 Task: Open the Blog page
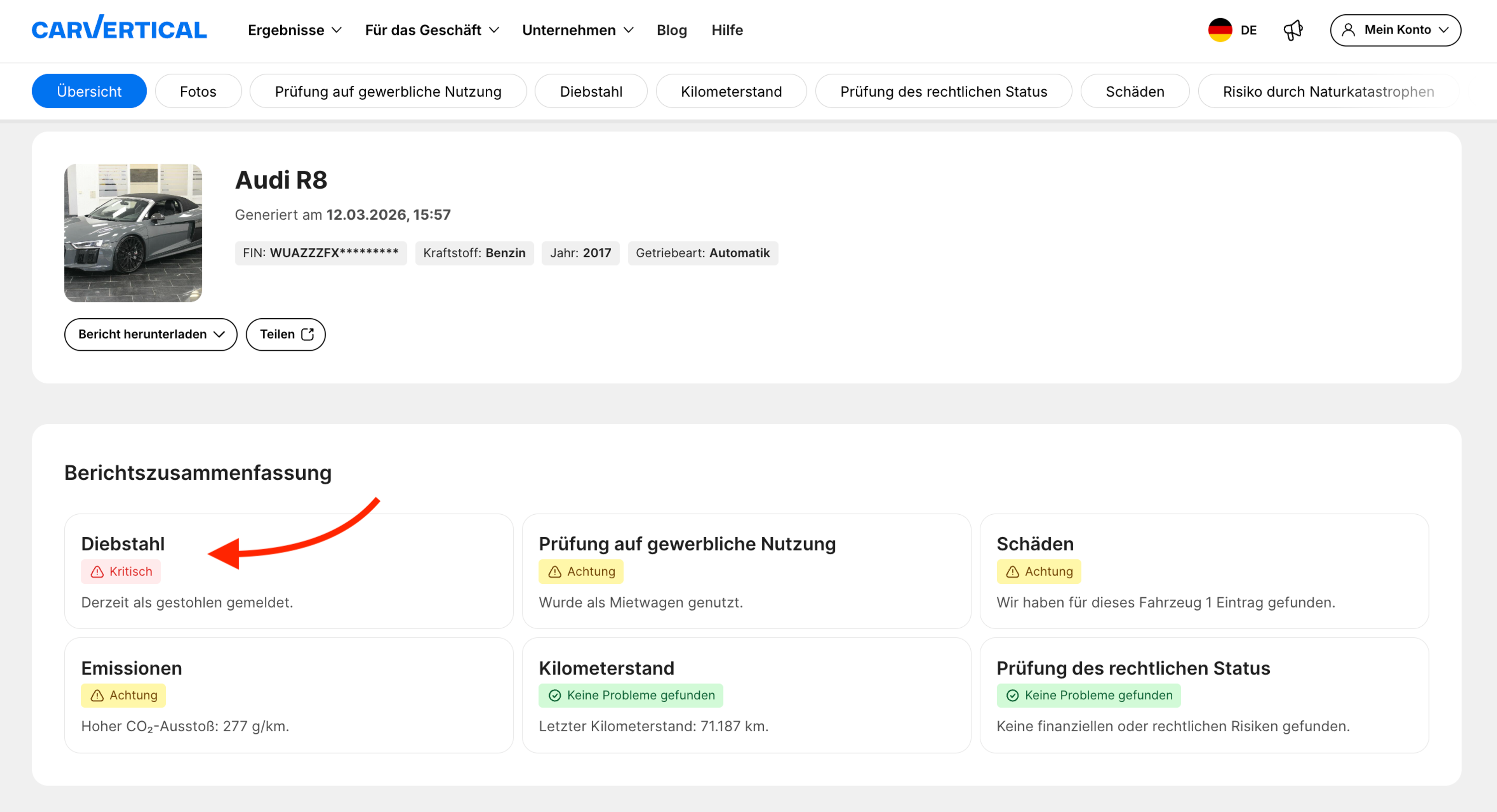672,30
